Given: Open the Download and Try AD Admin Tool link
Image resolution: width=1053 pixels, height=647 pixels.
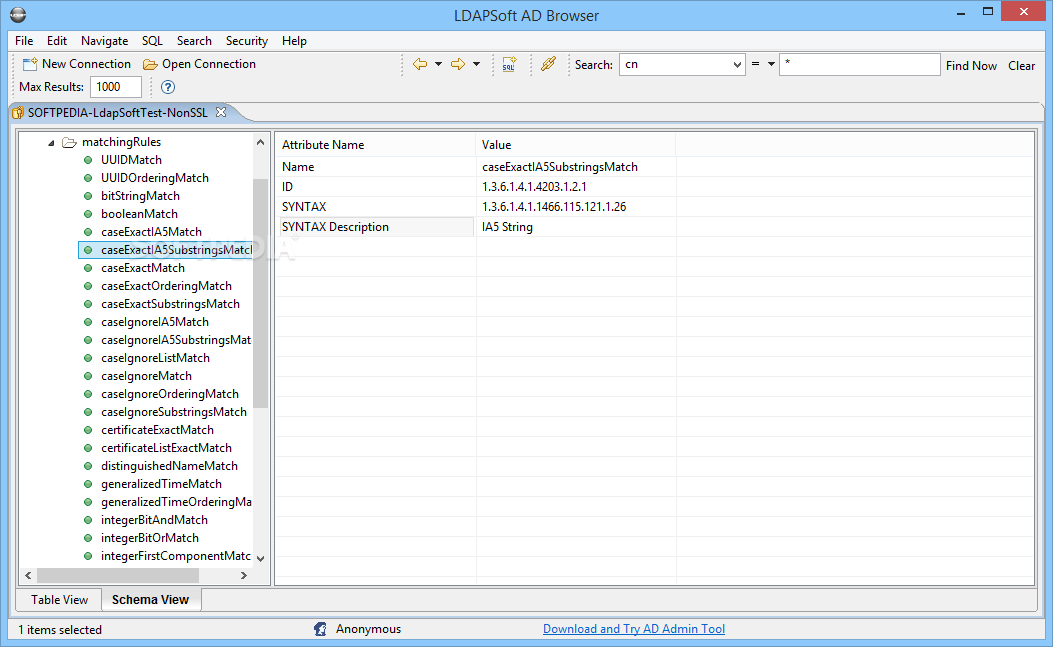Looking at the screenshot, I should click(x=634, y=629).
